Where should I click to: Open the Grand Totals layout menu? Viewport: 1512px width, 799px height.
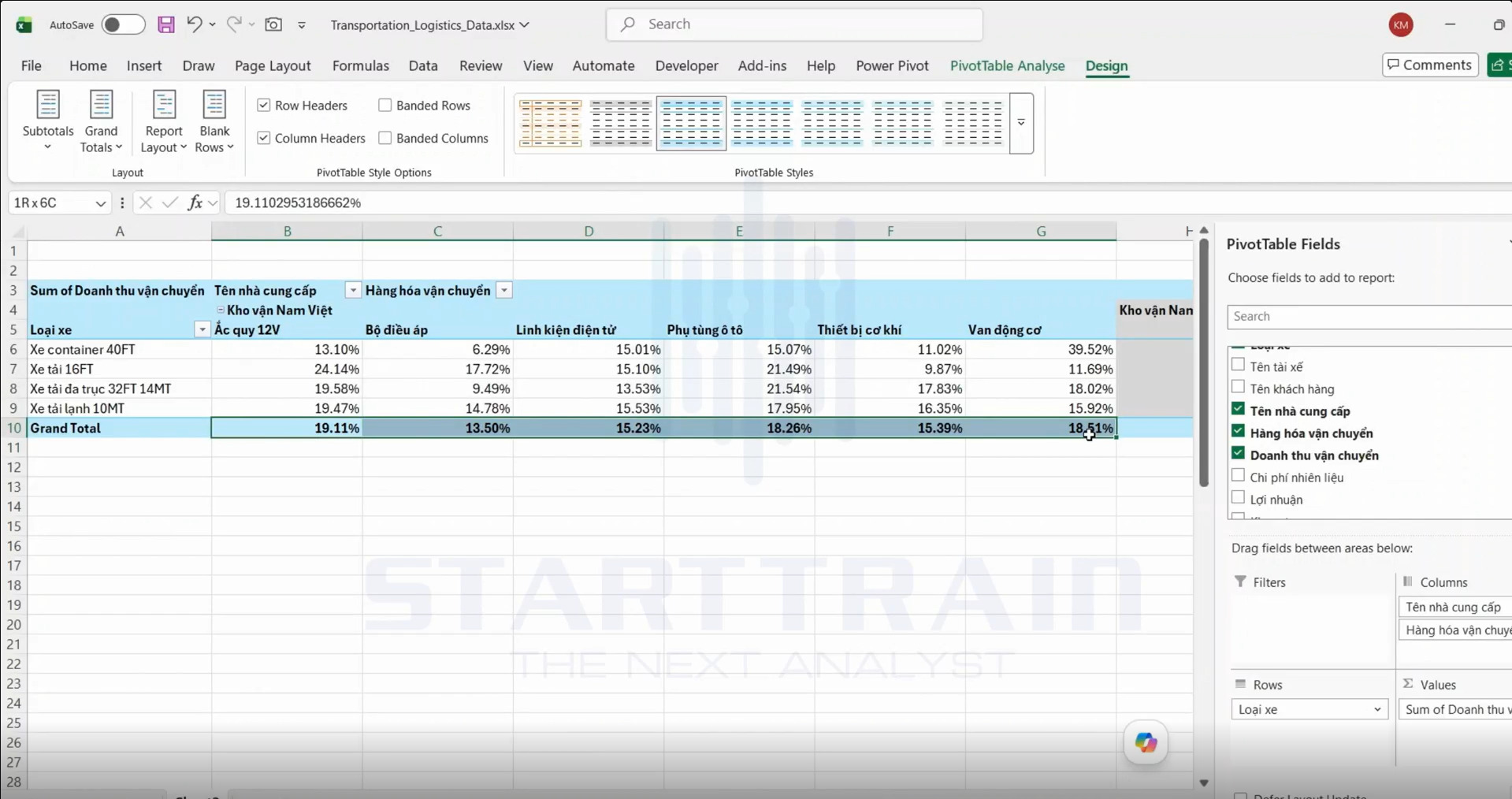[101, 122]
